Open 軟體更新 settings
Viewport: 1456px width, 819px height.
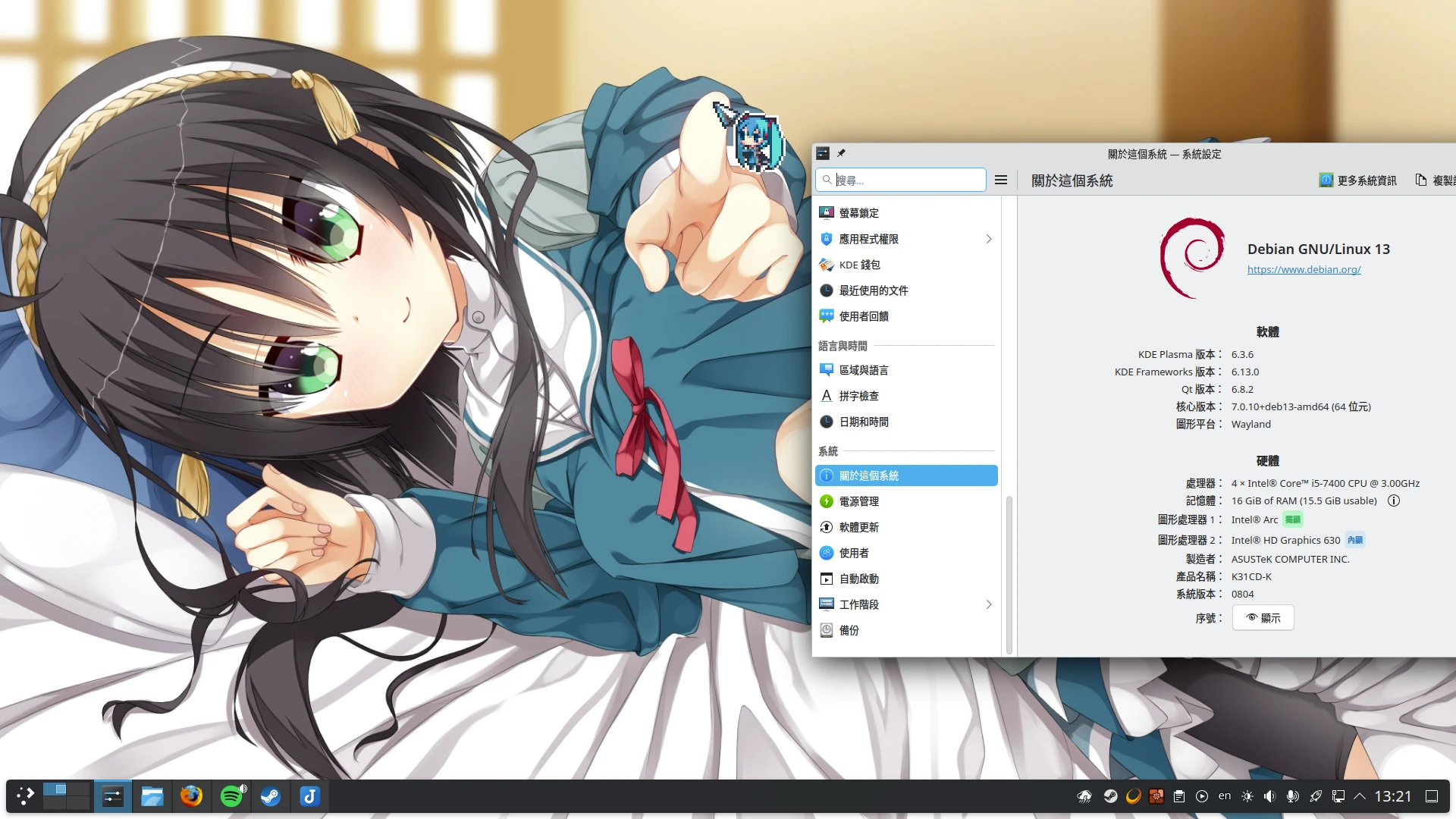(906, 527)
